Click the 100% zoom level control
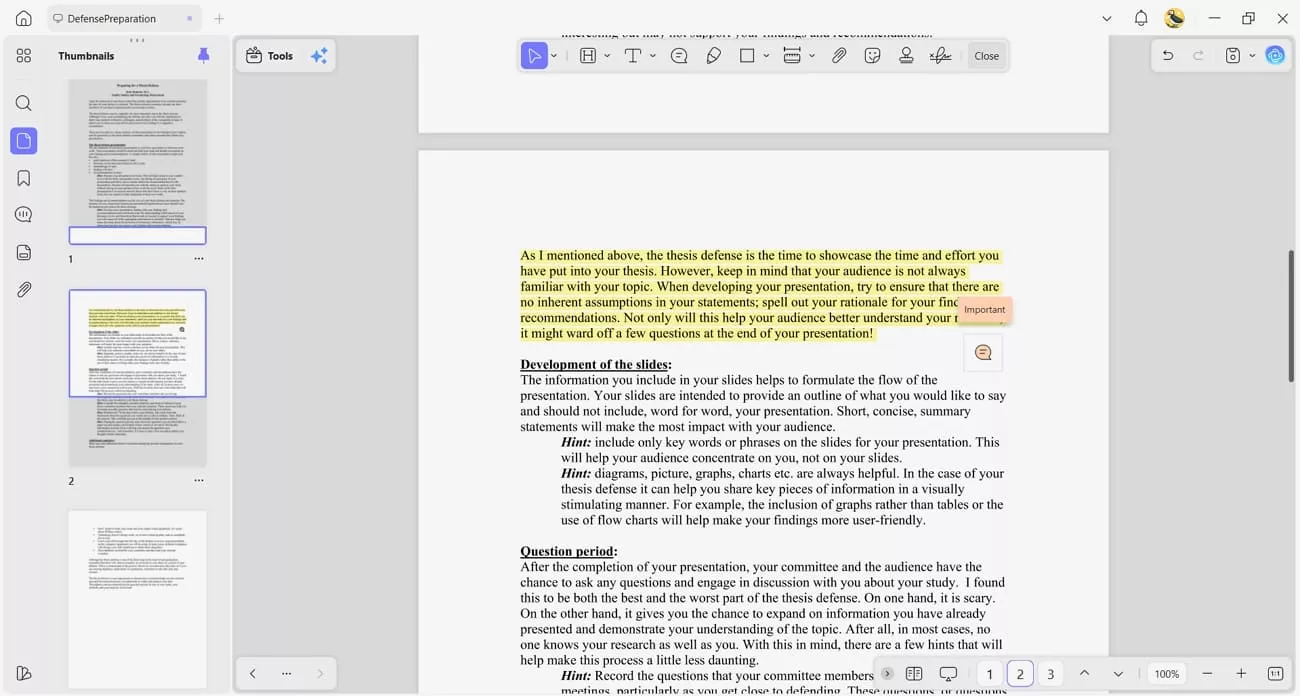Screen dimensions: 1300x696 point(1166,673)
